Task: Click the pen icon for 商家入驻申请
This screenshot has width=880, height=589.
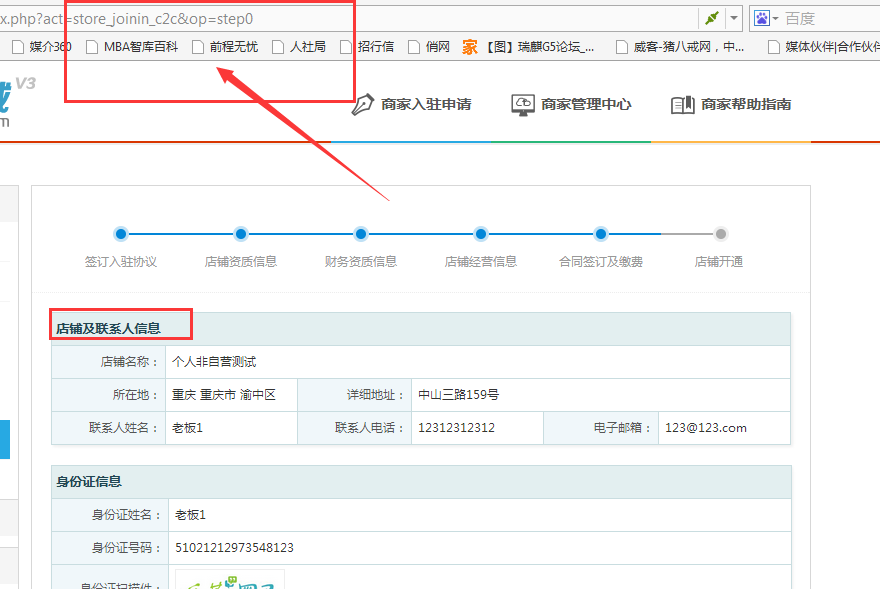Action: 363,104
